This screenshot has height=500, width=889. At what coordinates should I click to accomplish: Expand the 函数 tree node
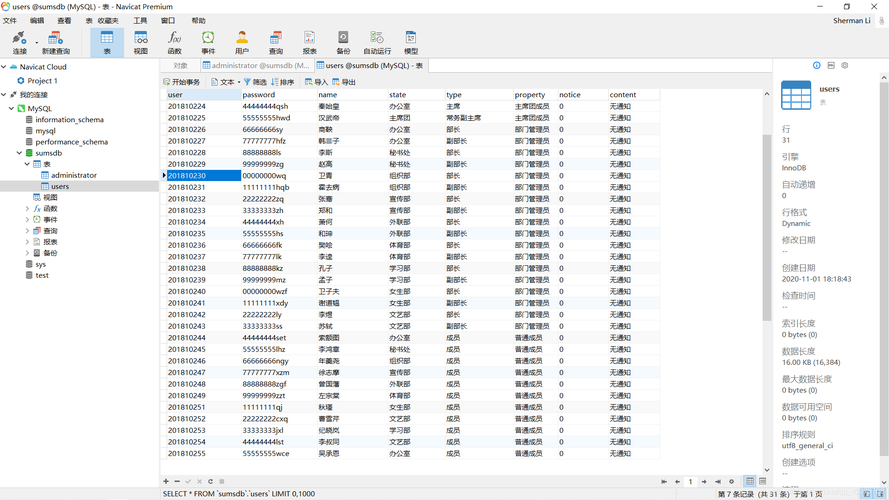click(x=27, y=209)
